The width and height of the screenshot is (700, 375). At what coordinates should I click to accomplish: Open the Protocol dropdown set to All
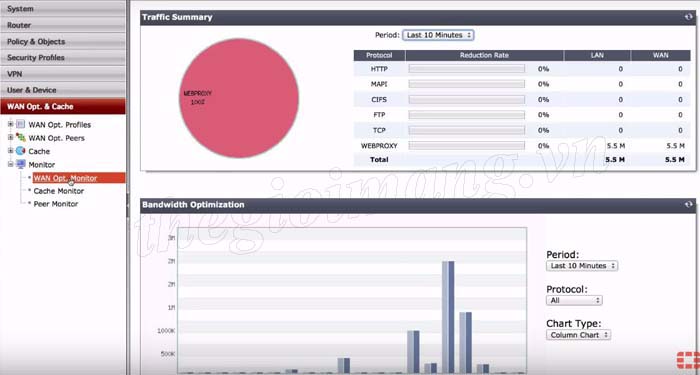[574, 300]
